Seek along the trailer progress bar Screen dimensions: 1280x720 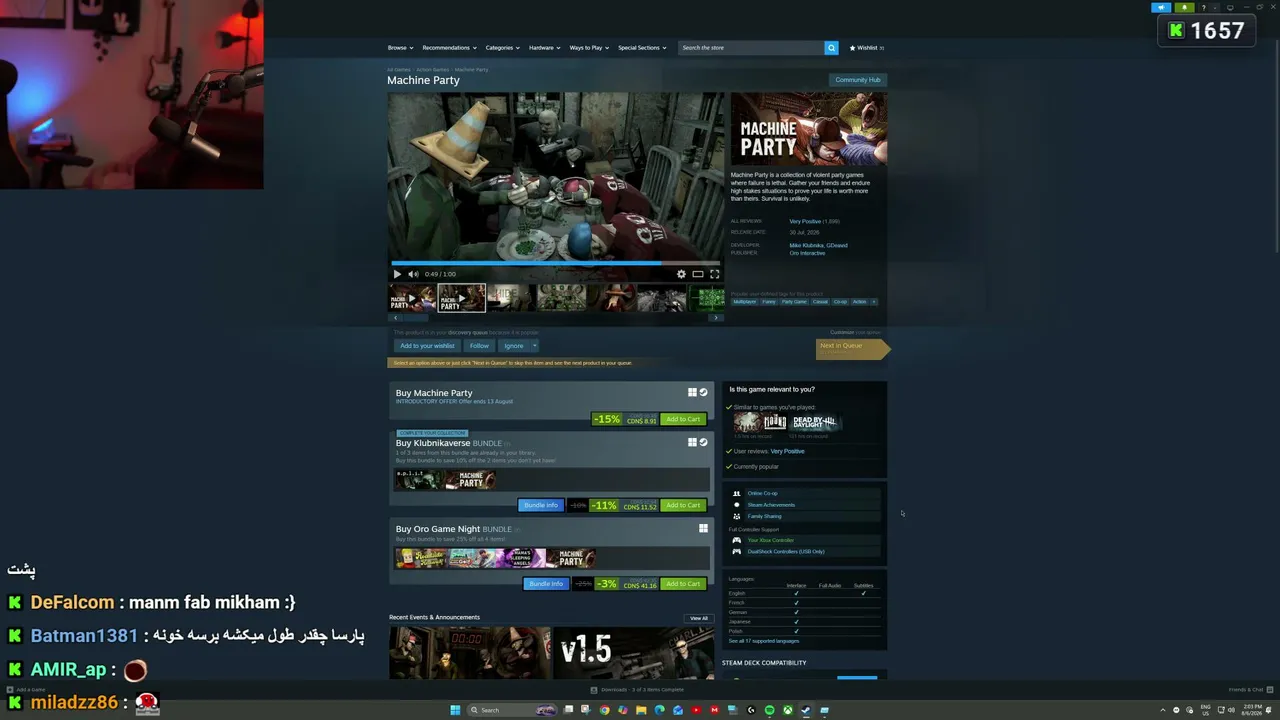pyautogui.click(x=555, y=264)
